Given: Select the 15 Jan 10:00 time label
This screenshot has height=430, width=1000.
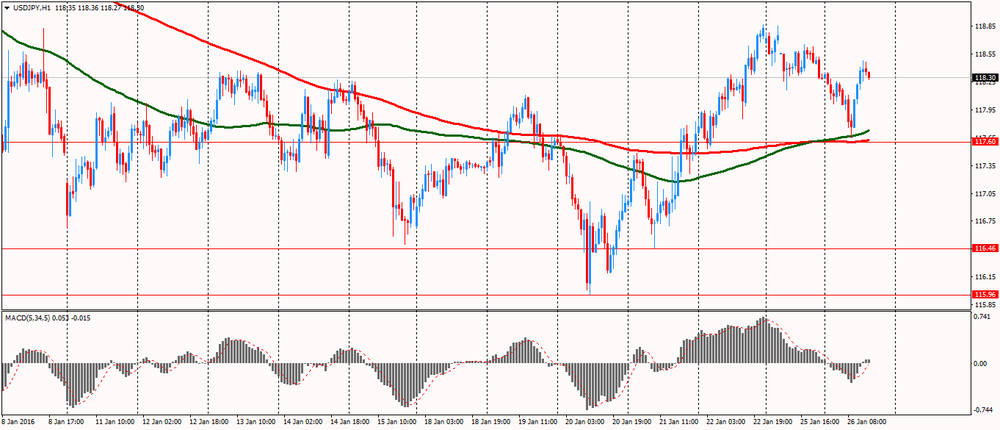Looking at the screenshot, I should click(x=395, y=421).
